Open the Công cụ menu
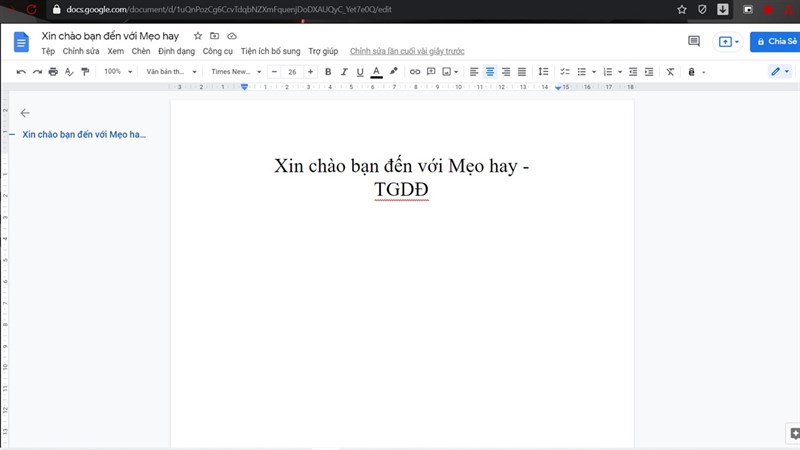Viewport: 800px width, 450px height. pos(217,51)
